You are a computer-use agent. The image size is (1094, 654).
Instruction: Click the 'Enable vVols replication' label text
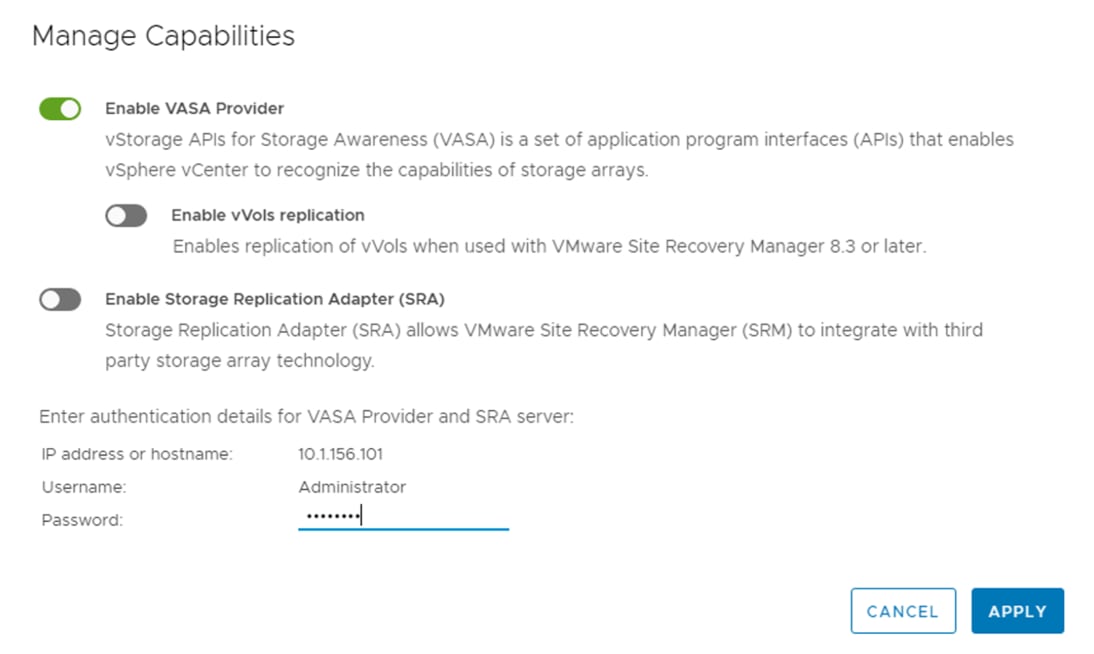(x=267, y=215)
